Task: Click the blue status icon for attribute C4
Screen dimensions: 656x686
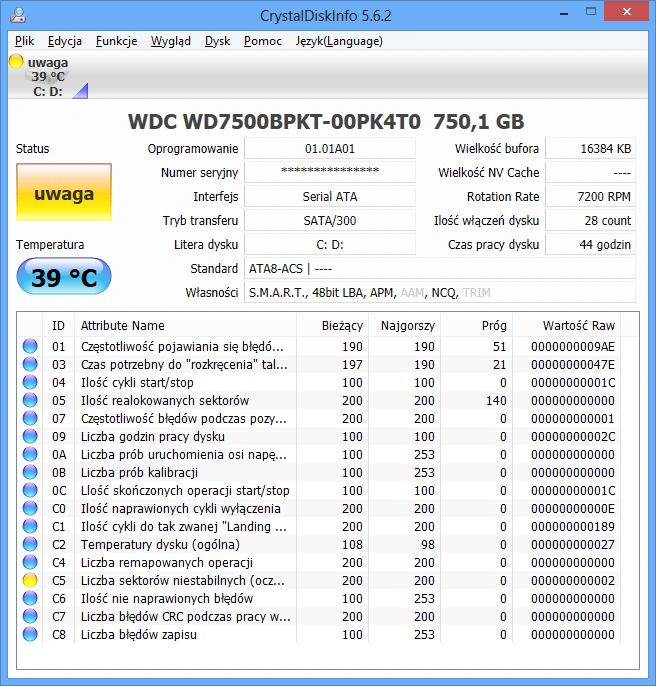Action: pos(30,562)
